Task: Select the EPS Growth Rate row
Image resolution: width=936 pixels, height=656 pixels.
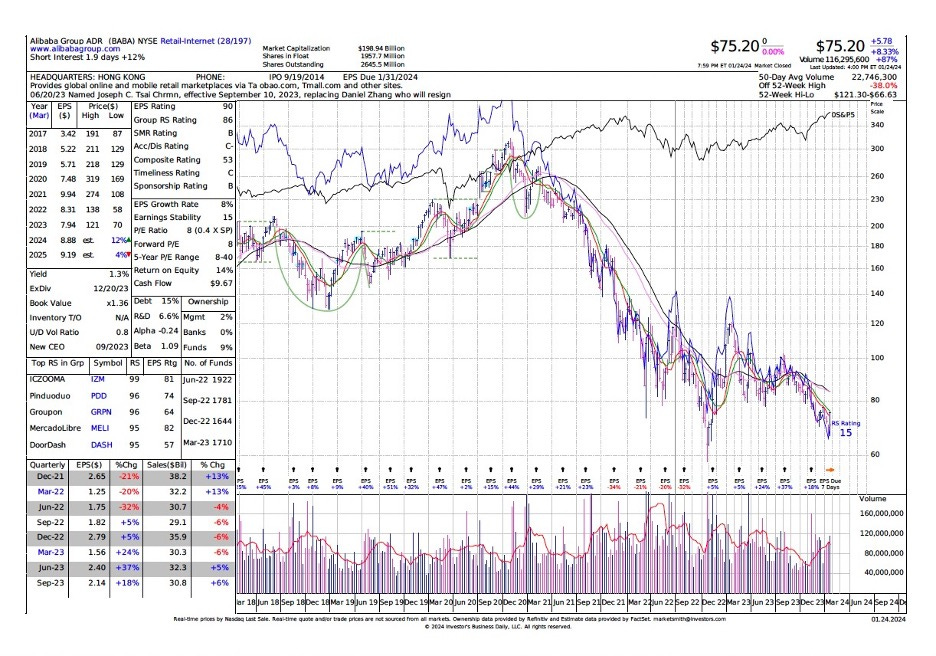Action: pos(183,204)
